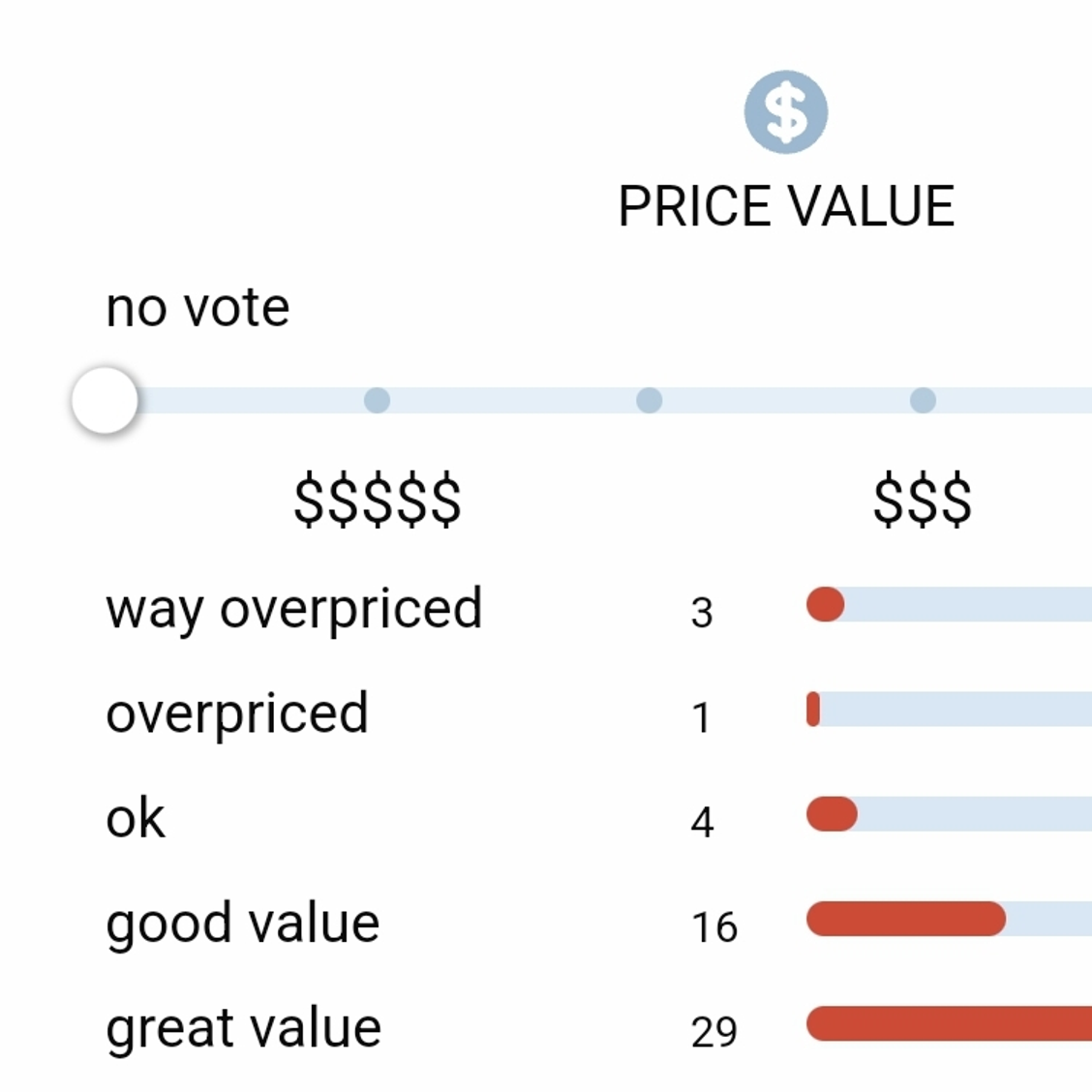
Task: Click the good value rating label
Action: 242,924
